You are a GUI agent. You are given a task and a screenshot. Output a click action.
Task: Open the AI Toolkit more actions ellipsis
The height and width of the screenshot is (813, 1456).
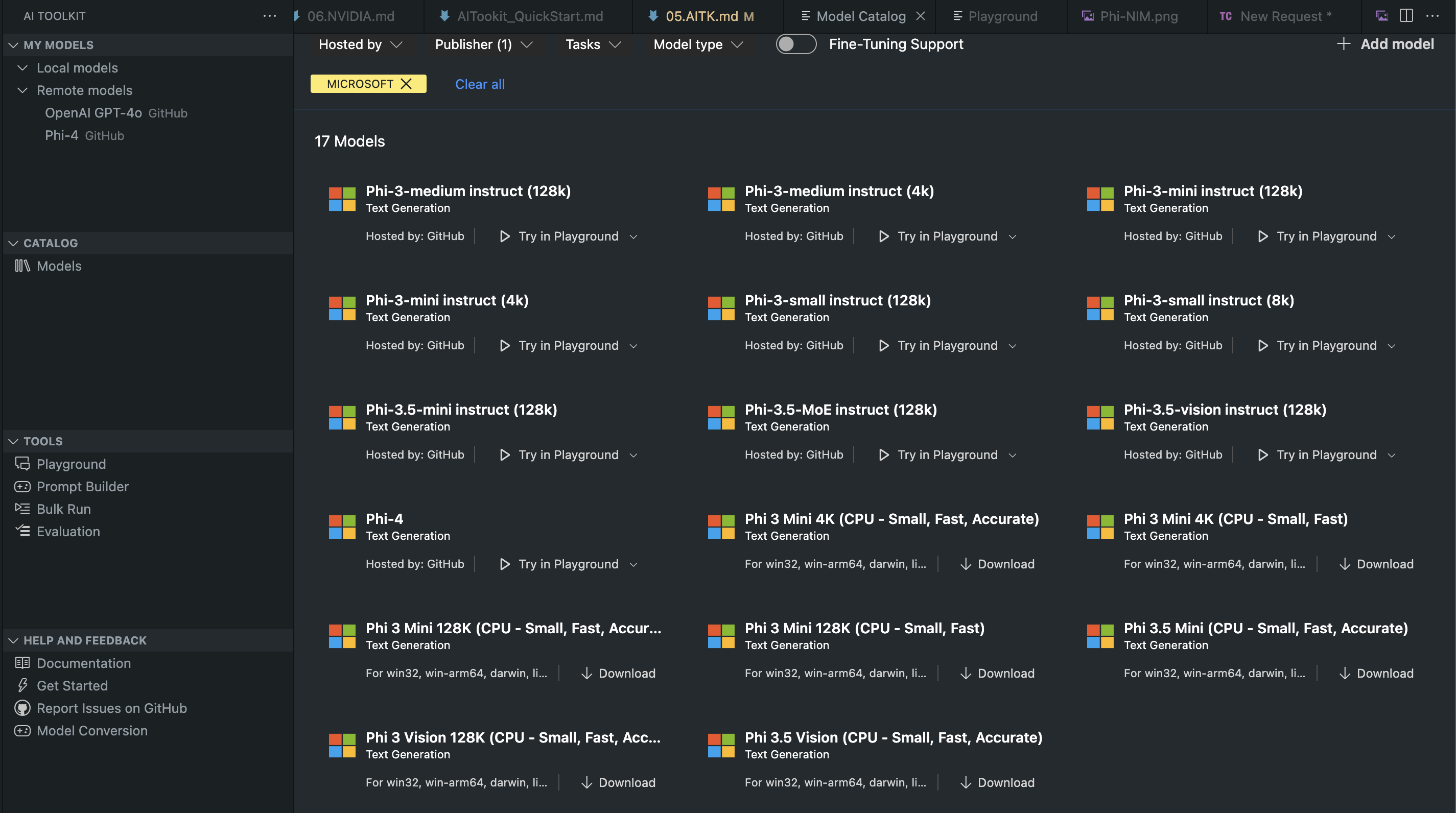click(x=270, y=16)
